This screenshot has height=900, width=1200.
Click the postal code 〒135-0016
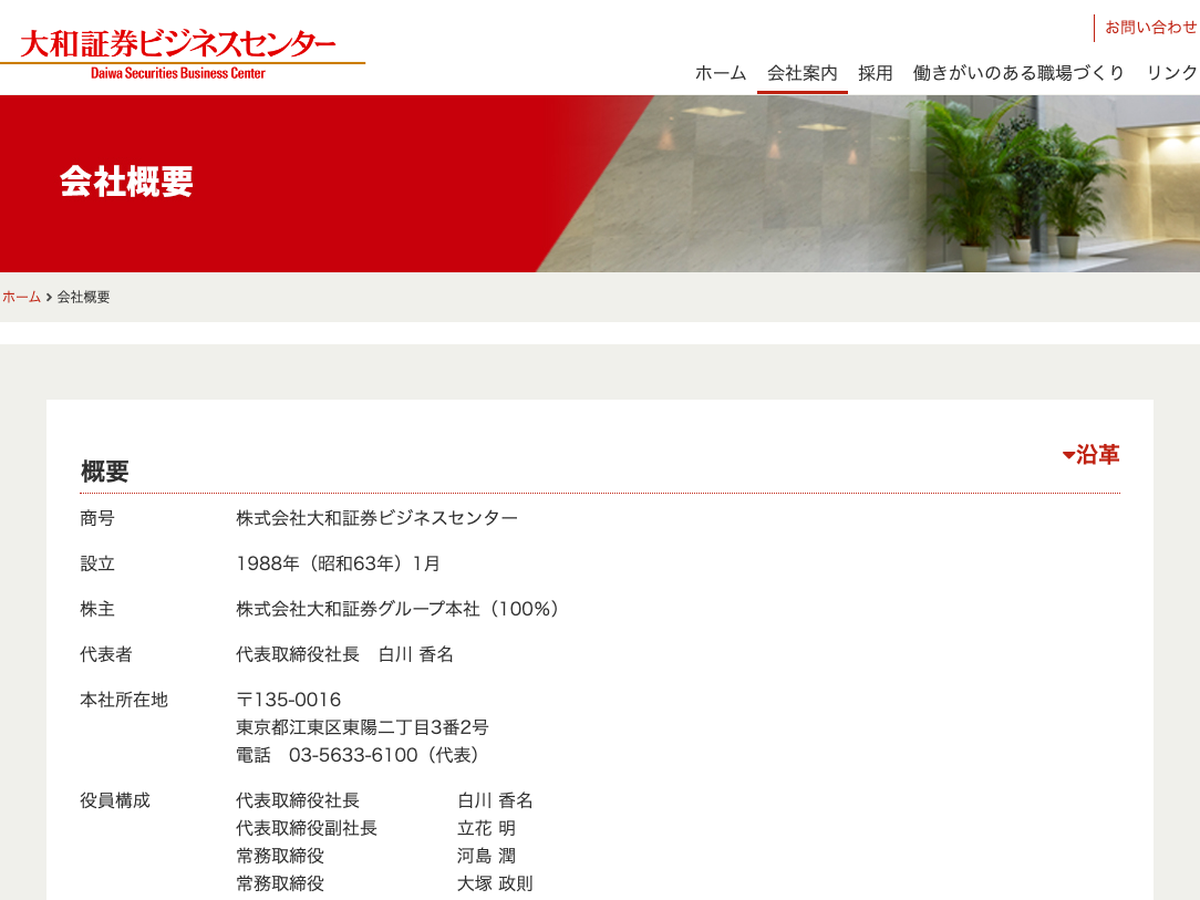coord(288,699)
